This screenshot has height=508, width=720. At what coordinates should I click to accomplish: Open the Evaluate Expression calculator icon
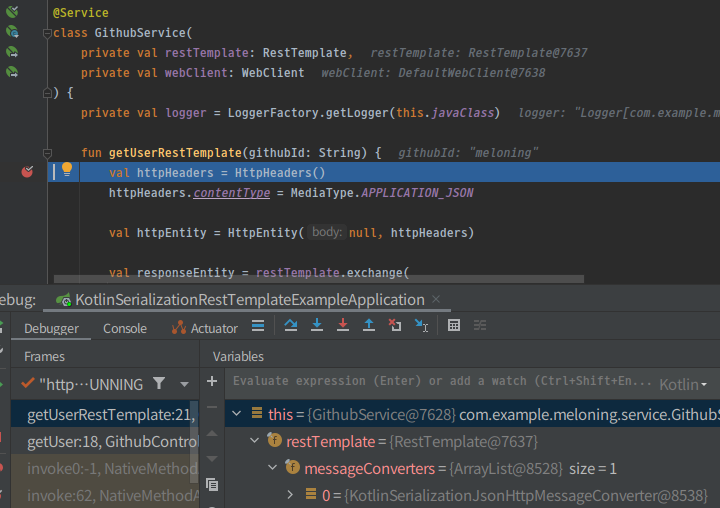pyautogui.click(x=454, y=326)
